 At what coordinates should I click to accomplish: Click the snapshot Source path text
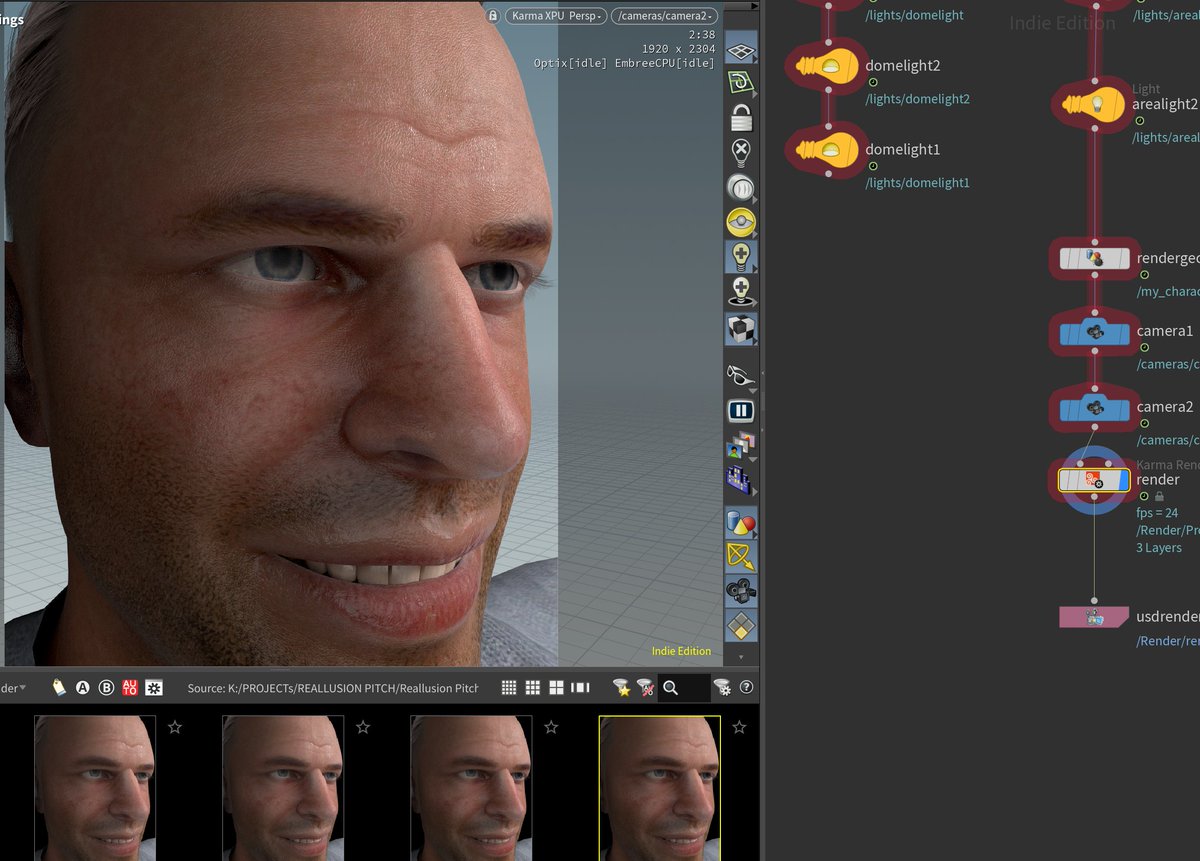(x=333, y=688)
